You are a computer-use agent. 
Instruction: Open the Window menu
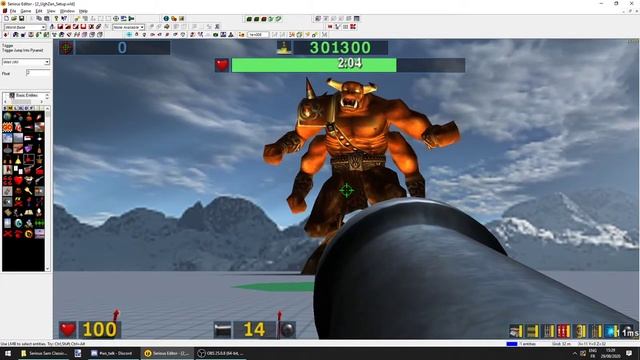[x=67, y=11]
